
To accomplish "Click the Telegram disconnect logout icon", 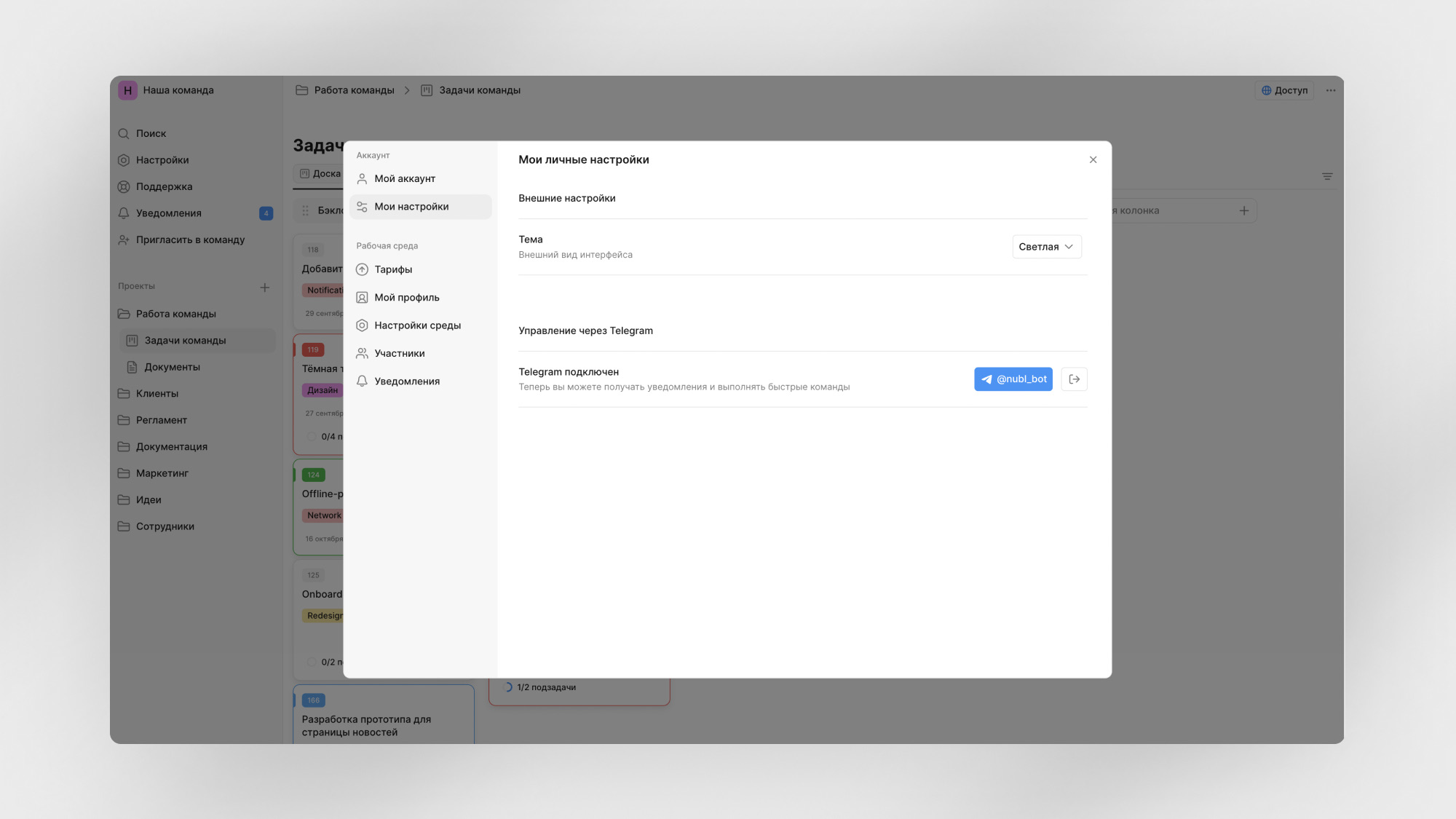I will tap(1074, 379).
